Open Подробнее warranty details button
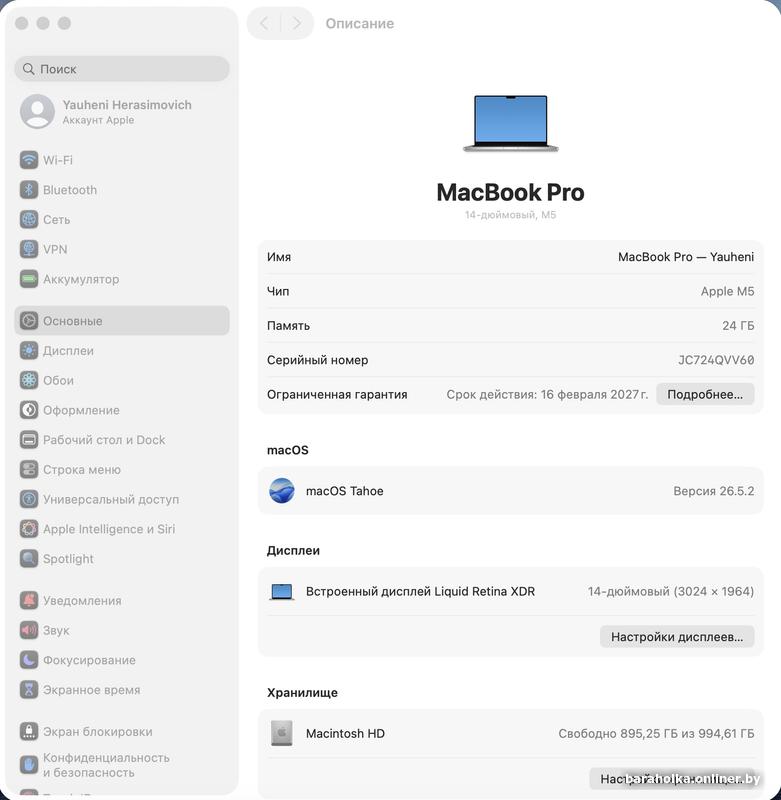781x800 pixels. 705,394
